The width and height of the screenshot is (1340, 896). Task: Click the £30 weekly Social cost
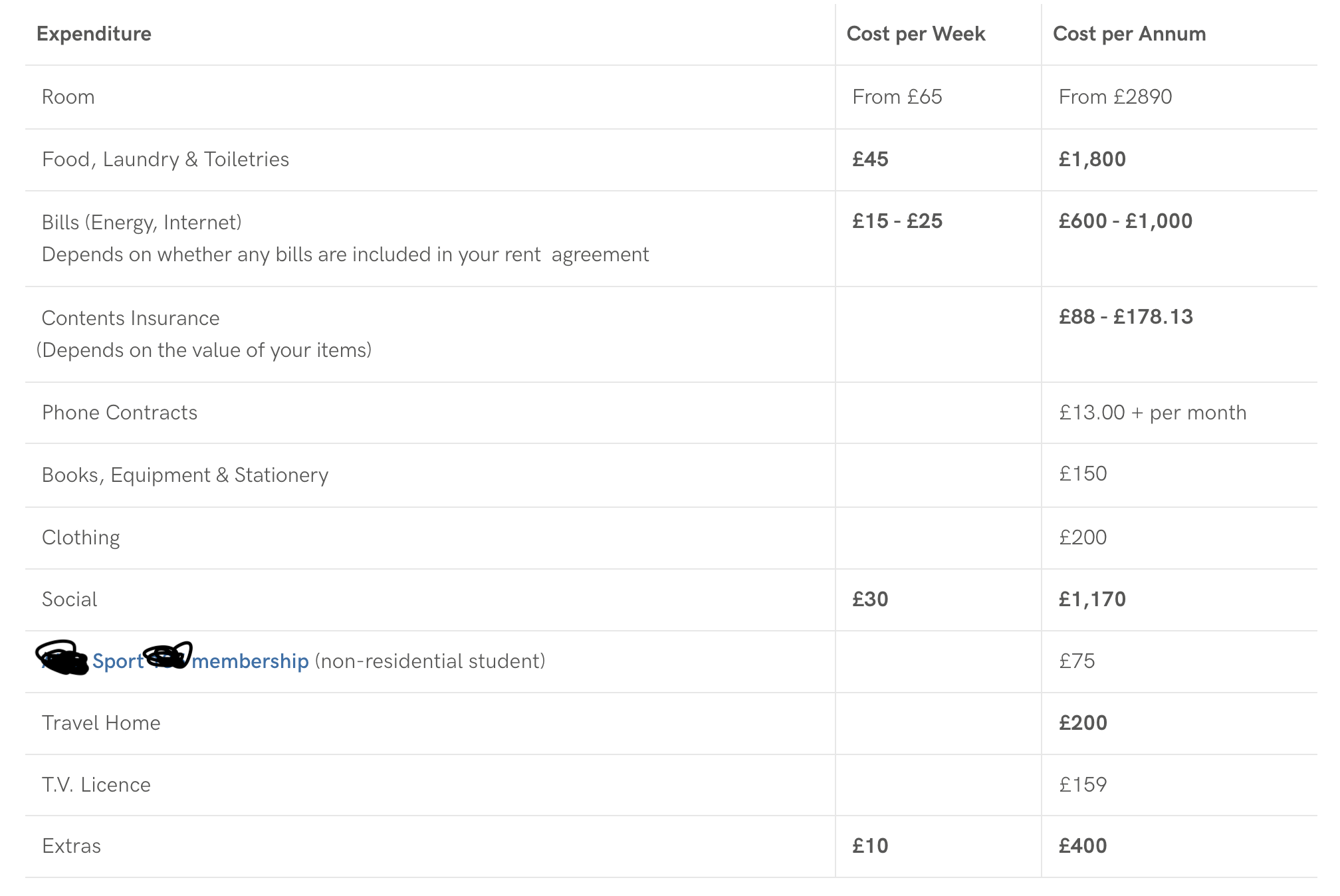coord(870,600)
